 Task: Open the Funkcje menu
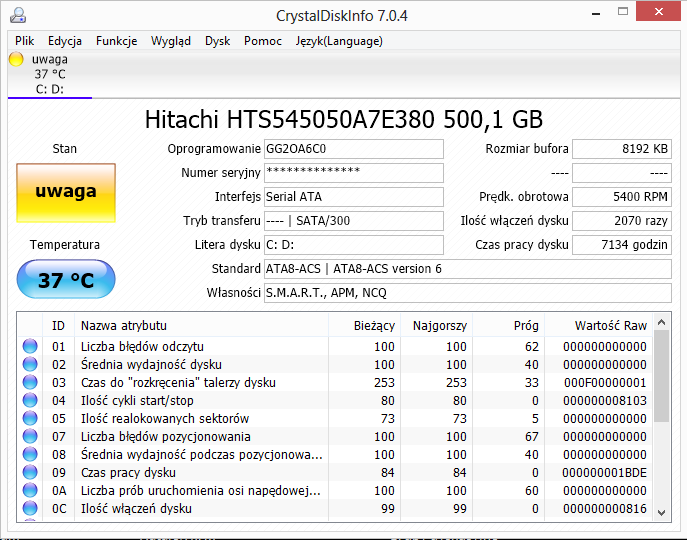(x=117, y=41)
